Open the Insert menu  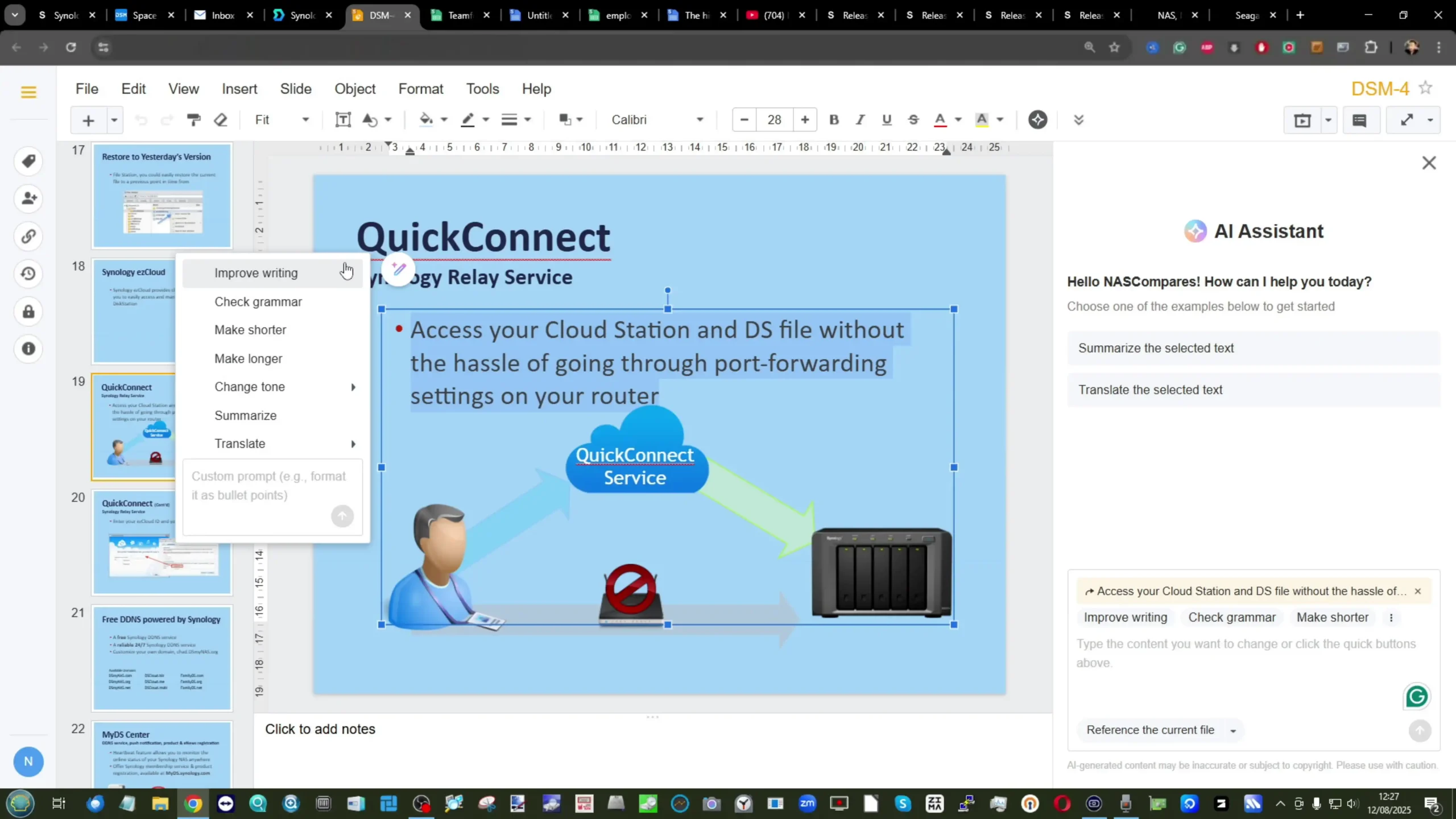pos(239,89)
